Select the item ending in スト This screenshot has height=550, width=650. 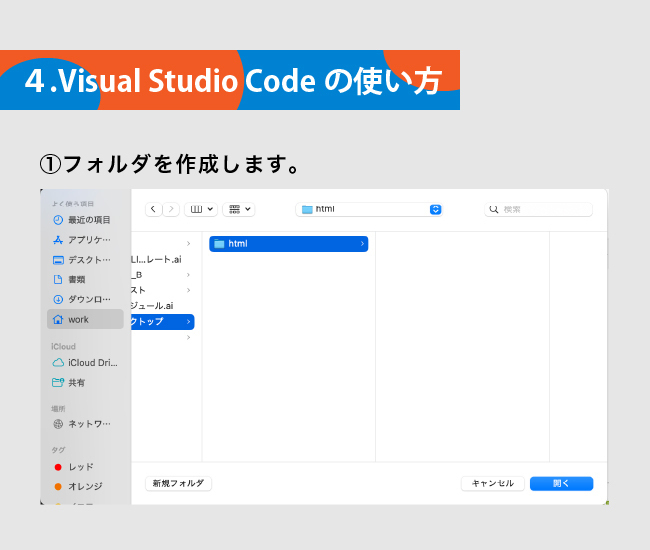tap(138, 290)
